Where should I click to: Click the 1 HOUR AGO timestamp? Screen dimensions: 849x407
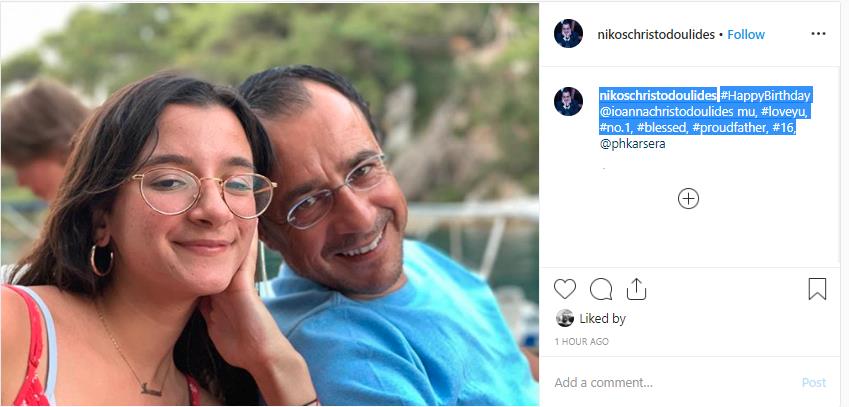tap(581, 342)
